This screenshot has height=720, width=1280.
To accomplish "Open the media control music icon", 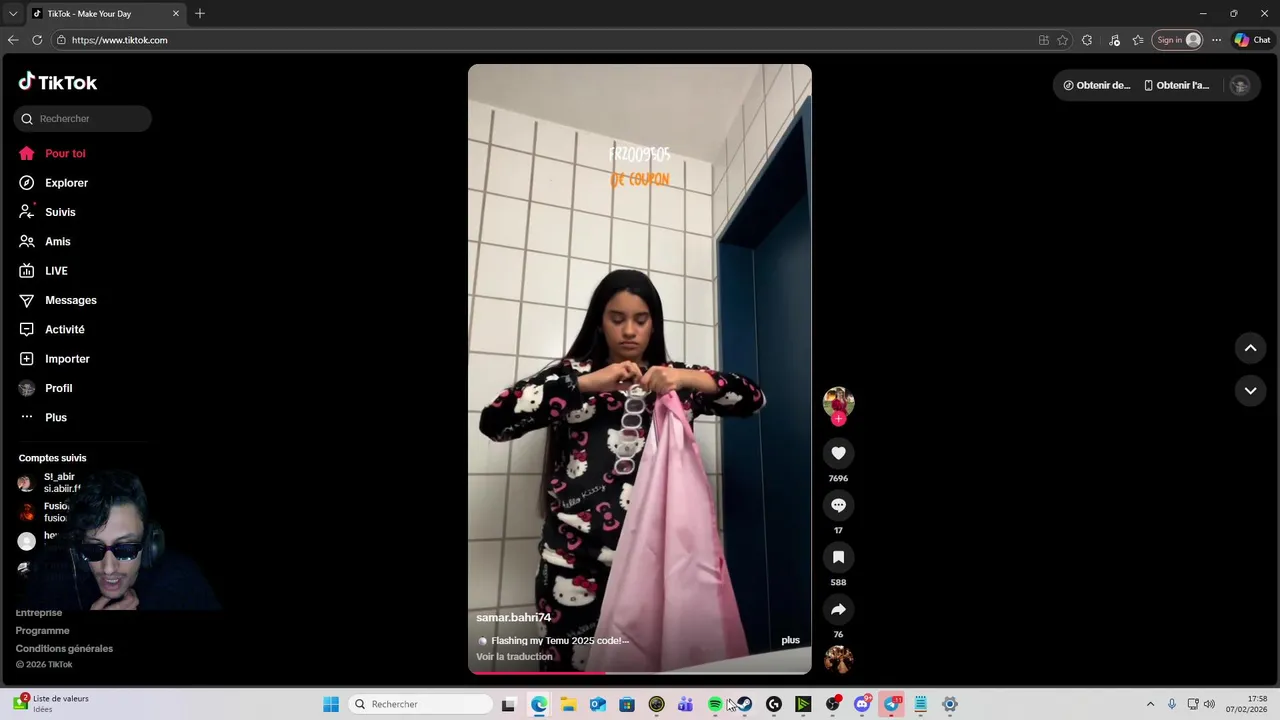I will (1114, 40).
